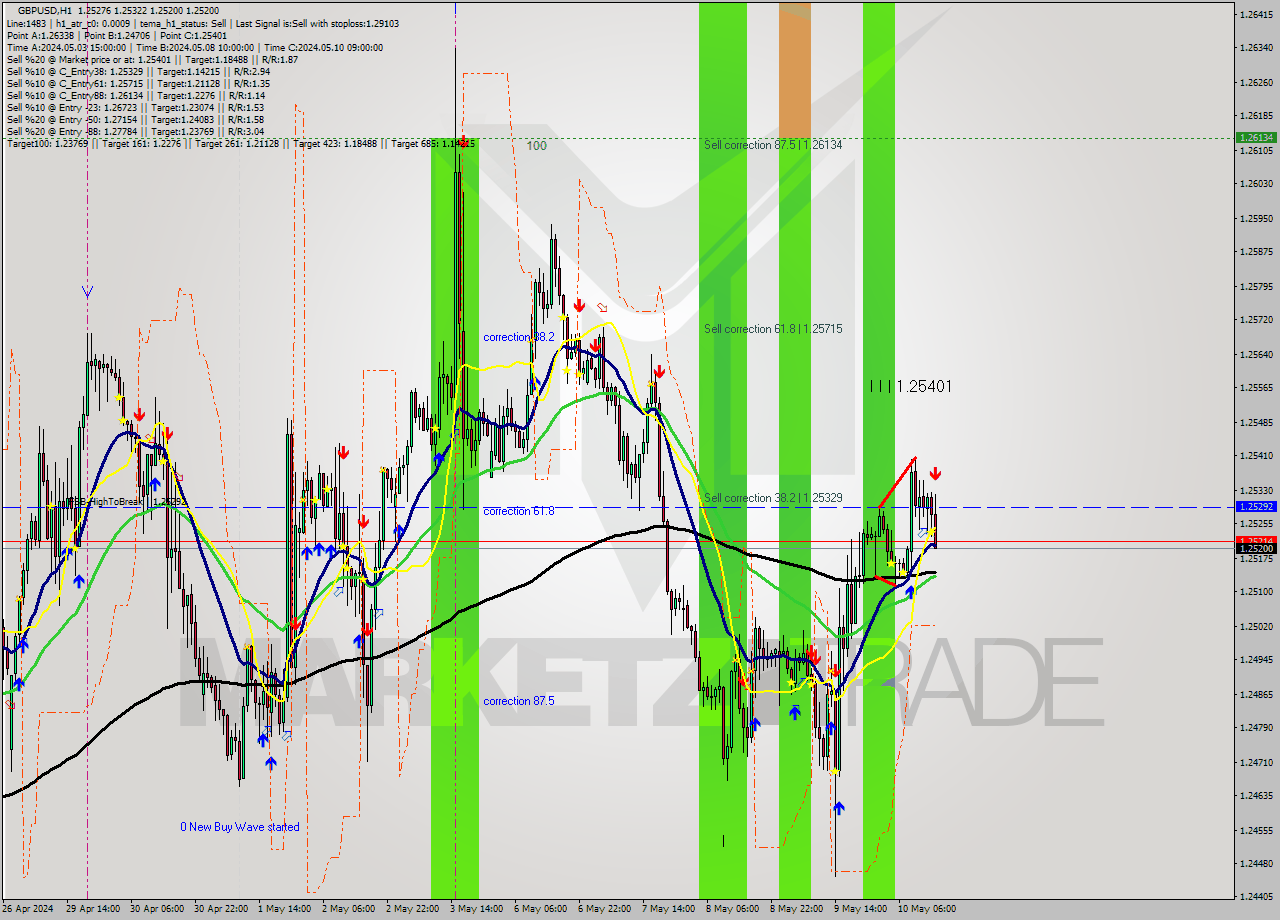Click the 'Point A:1.26338' info line

pos(116,35)
